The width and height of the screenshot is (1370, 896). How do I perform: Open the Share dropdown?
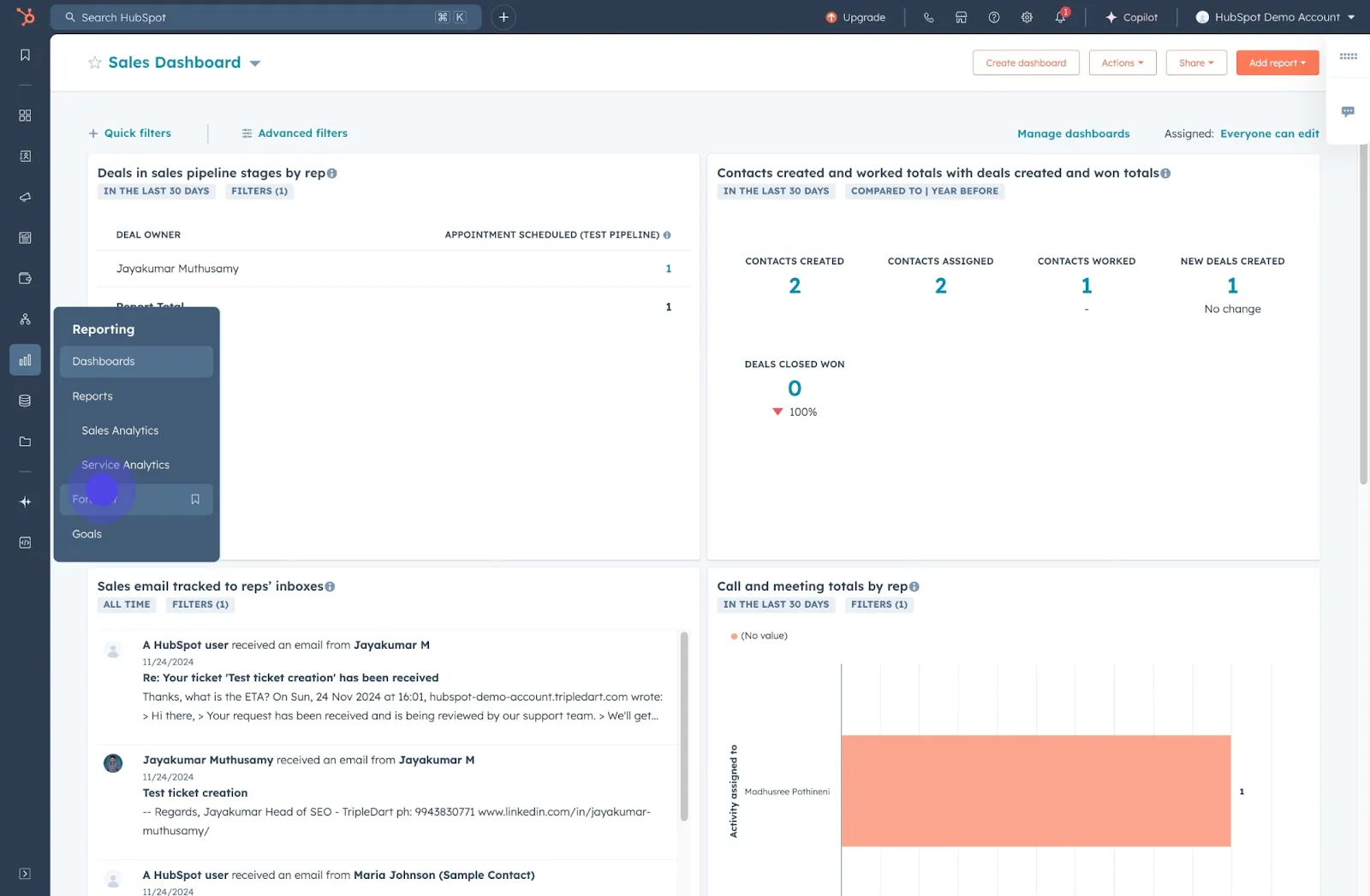(x=1196, y=62)
